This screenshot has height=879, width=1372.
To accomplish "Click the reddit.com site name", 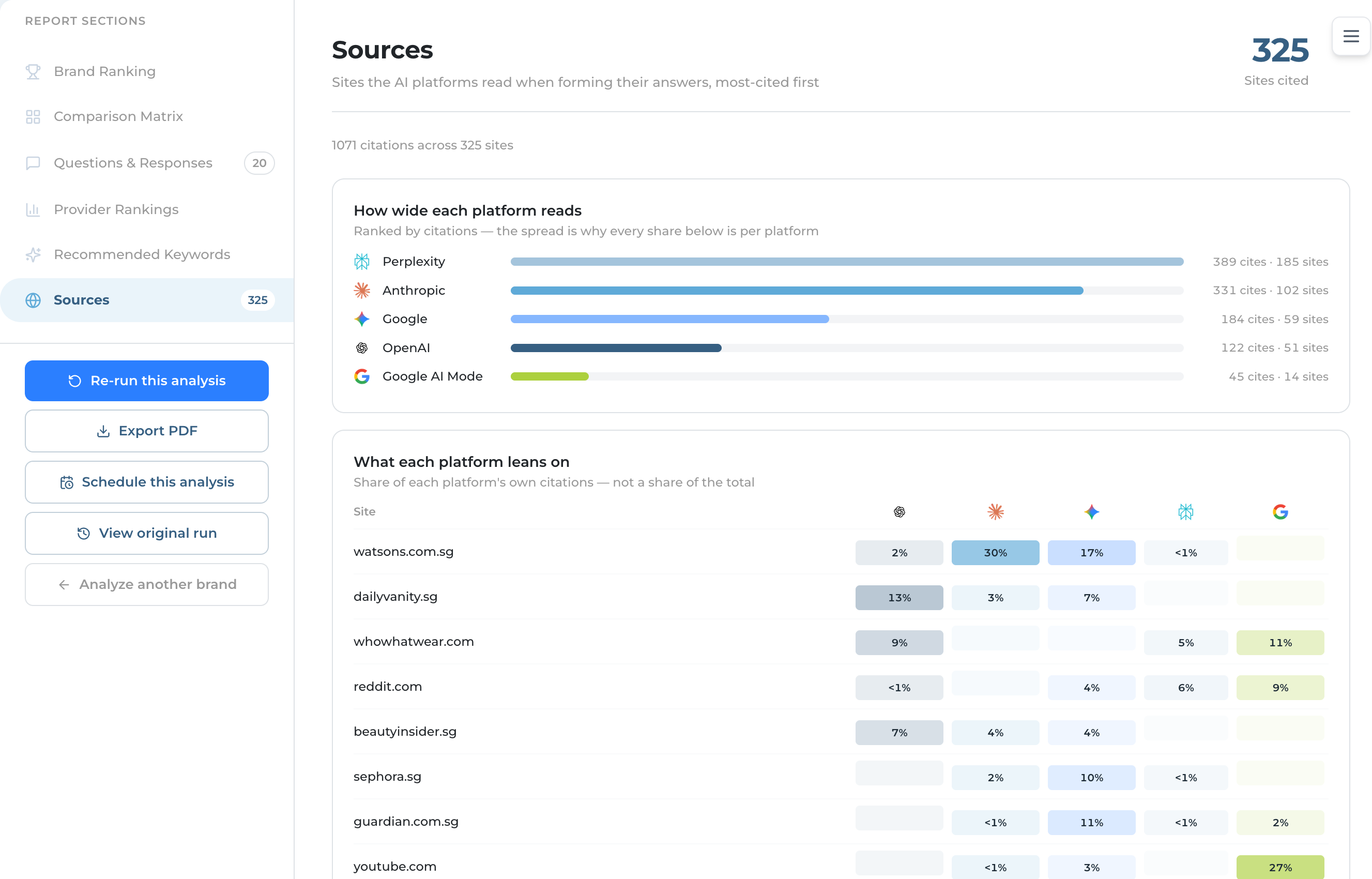I will [x=388, y=687].
